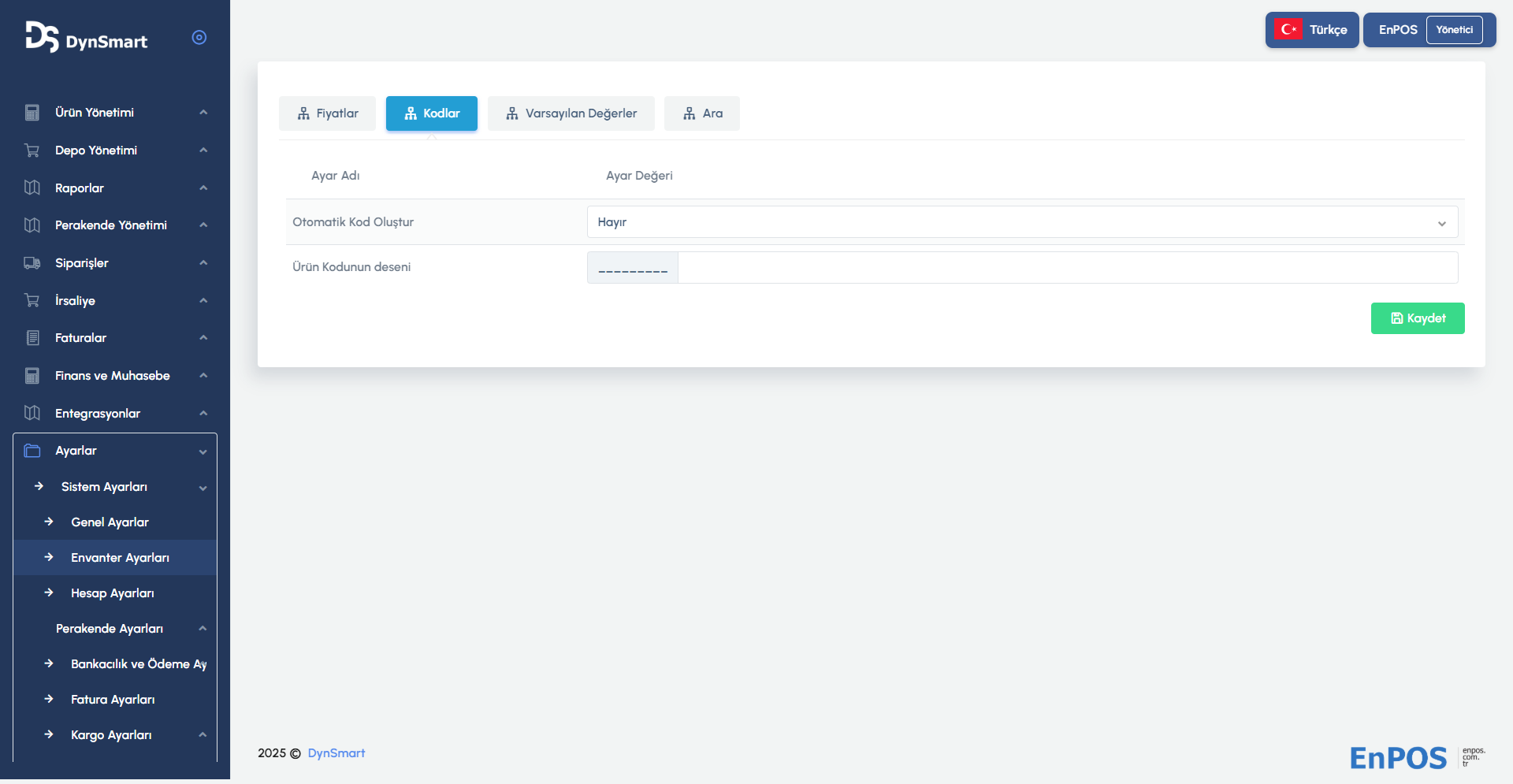Click the Ayarlar folder icon
The height and width of the screenshot is (784, 1513).
pos(32,451)
